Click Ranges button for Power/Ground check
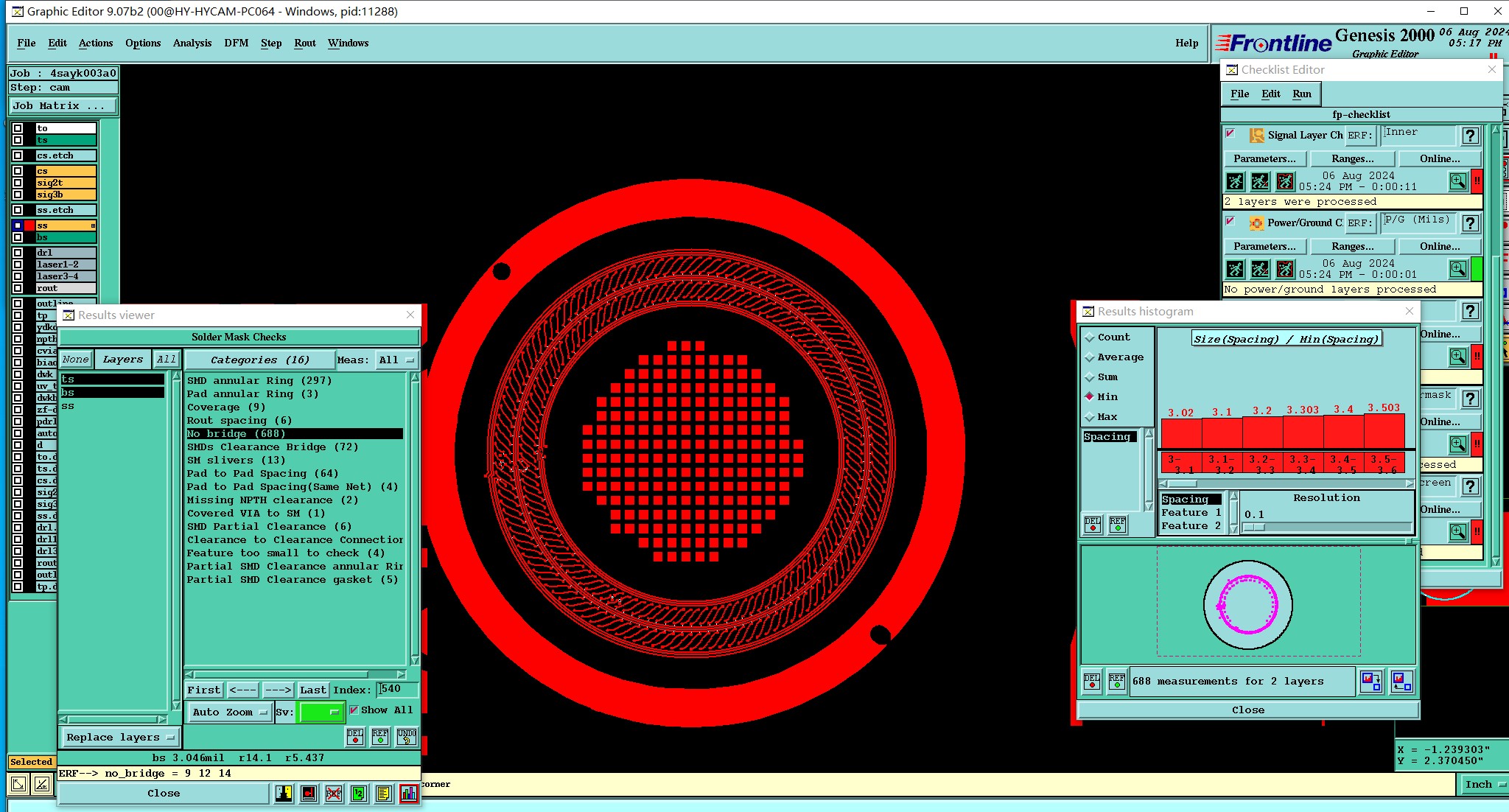 1352,246
